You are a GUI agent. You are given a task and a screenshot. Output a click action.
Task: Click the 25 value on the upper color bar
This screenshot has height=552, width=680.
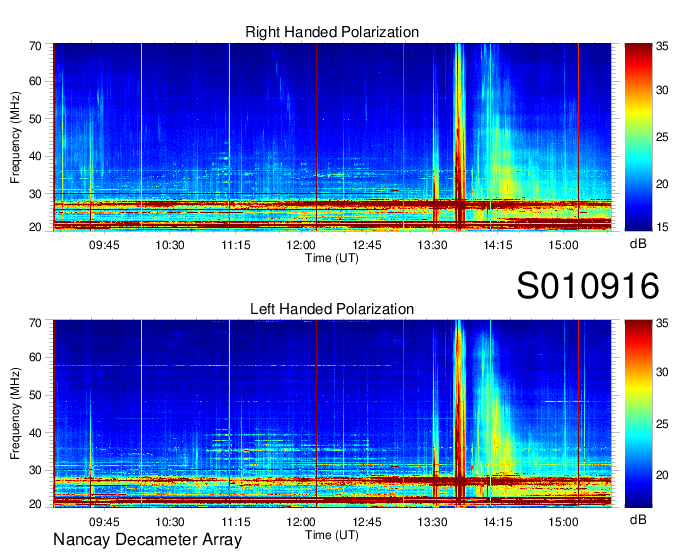coord(662,137)
